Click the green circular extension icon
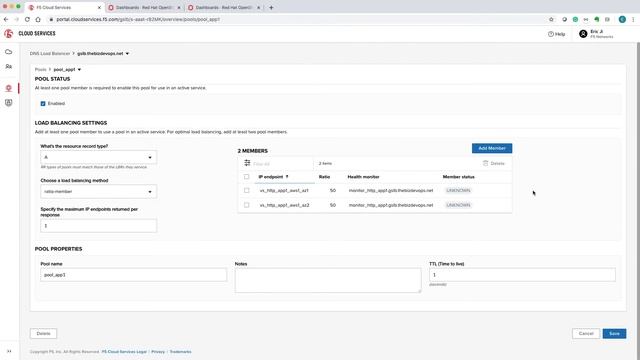 click(x=575, y=19)
